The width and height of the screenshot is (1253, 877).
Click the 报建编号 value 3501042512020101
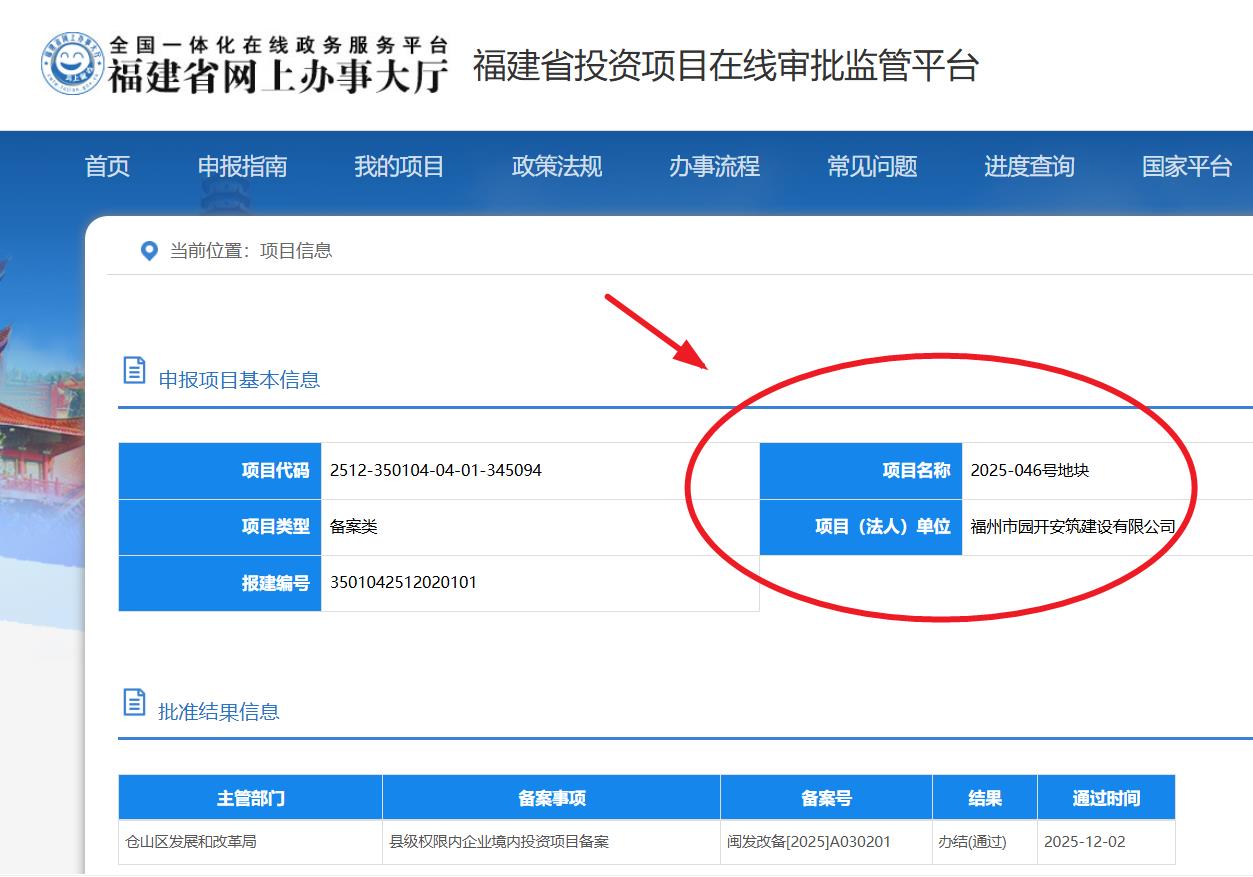(x=403, y=582)
